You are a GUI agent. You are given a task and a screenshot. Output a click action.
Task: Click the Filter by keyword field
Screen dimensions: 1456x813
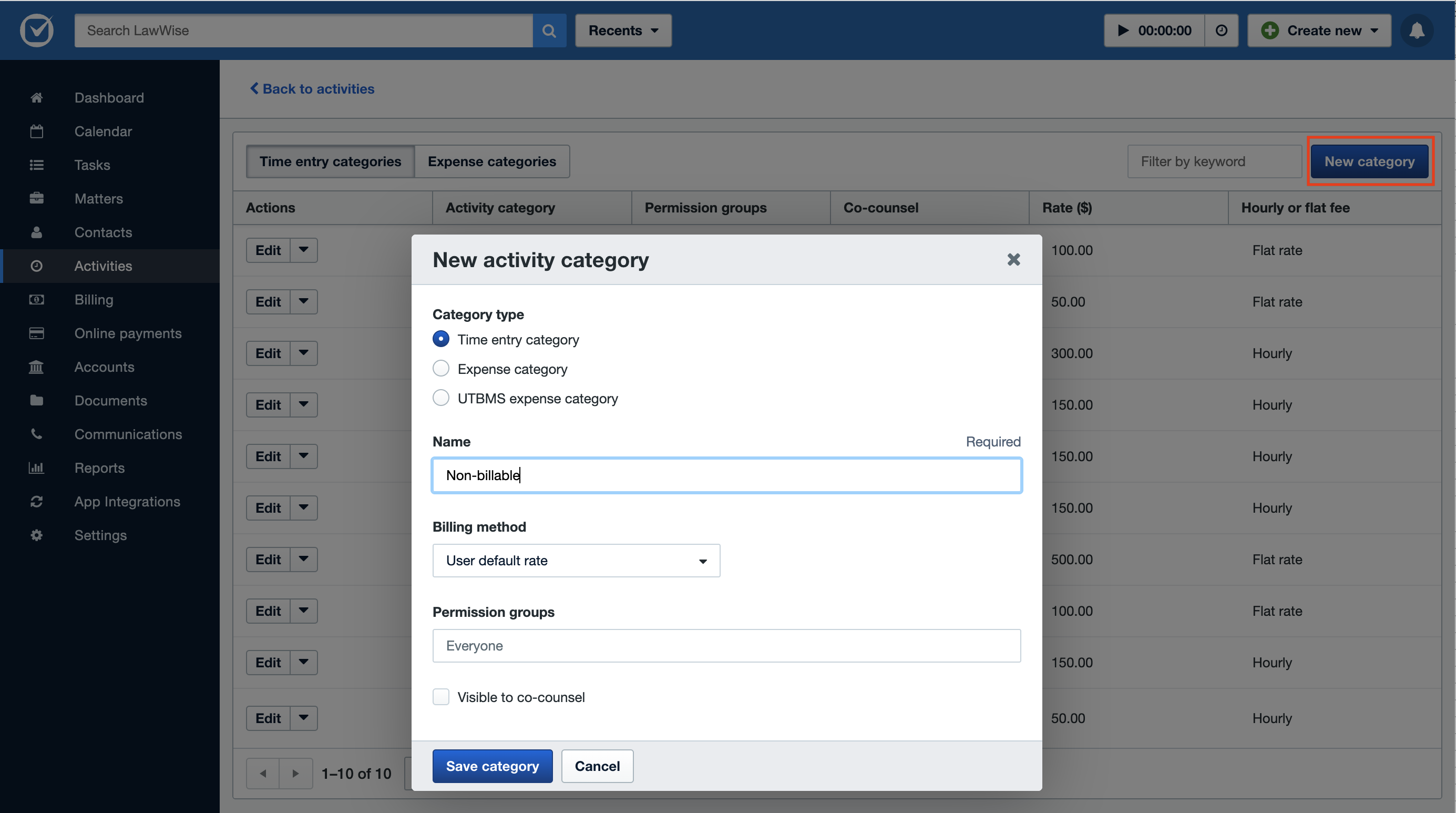coord(1215,161)
